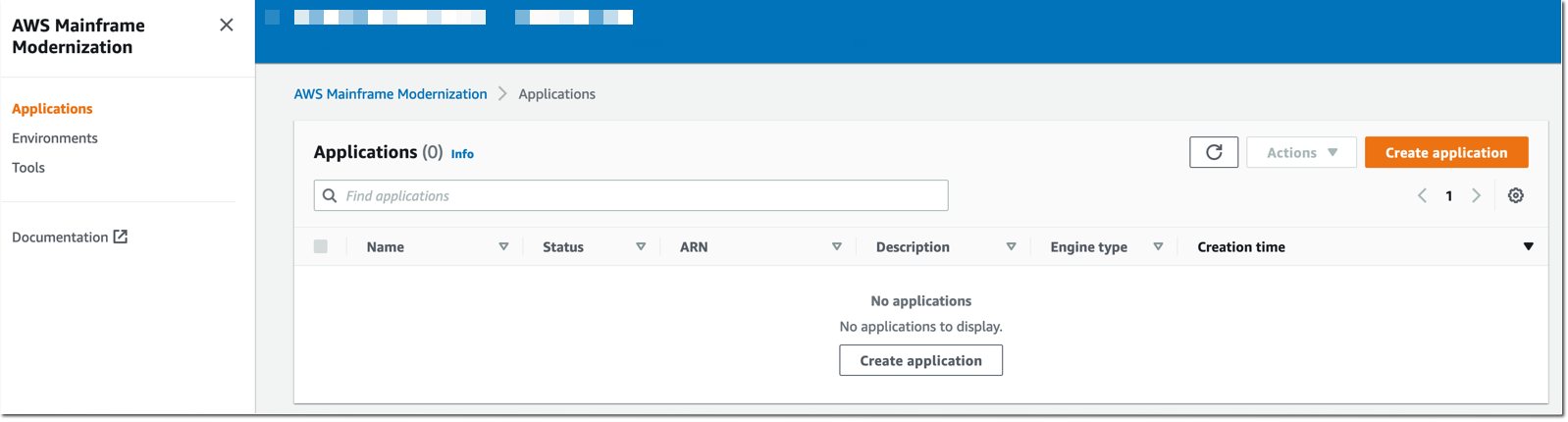The image size is (1568, 422).
Task: Go to the next page arrow
Action: tap(1476, 195)
